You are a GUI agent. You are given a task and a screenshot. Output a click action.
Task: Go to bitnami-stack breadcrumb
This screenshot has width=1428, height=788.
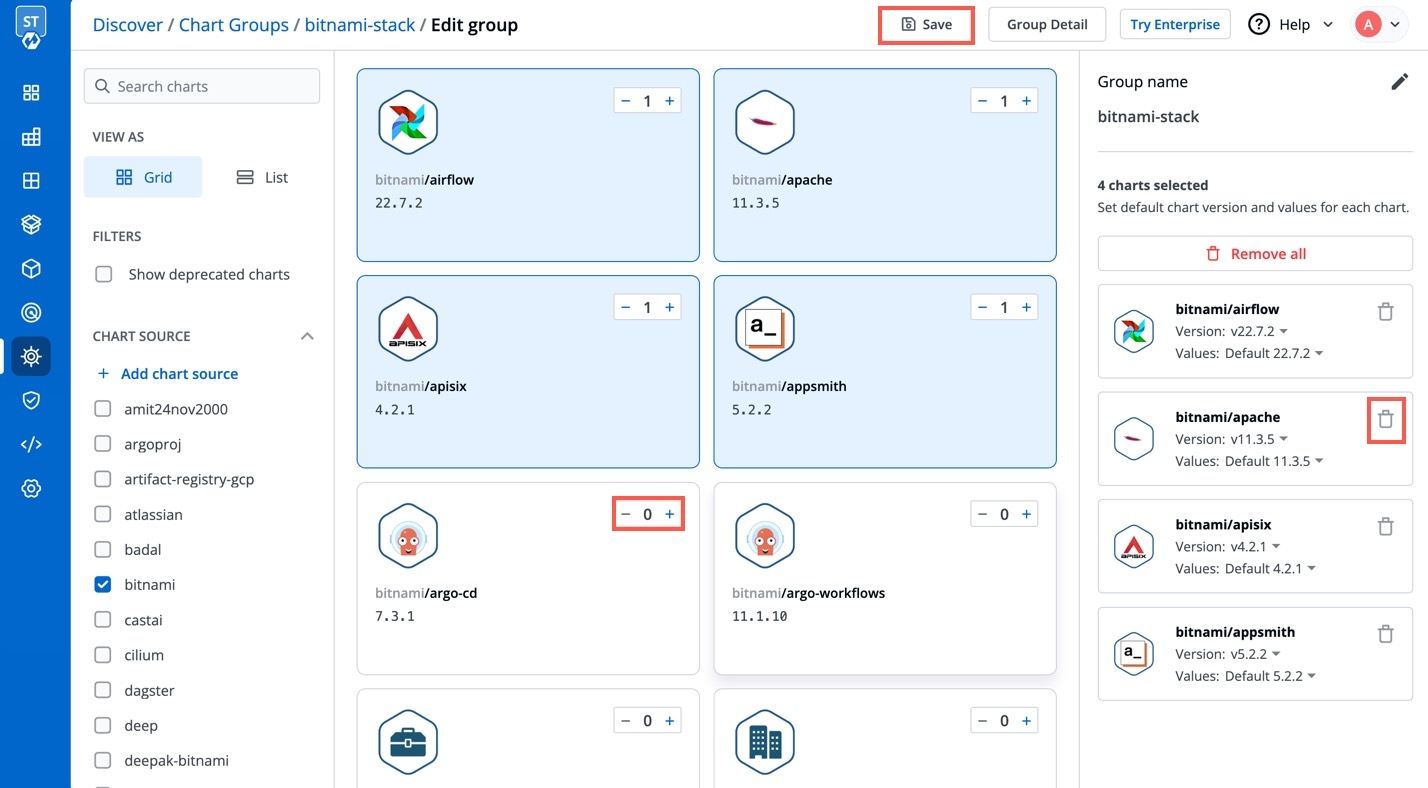360,25
